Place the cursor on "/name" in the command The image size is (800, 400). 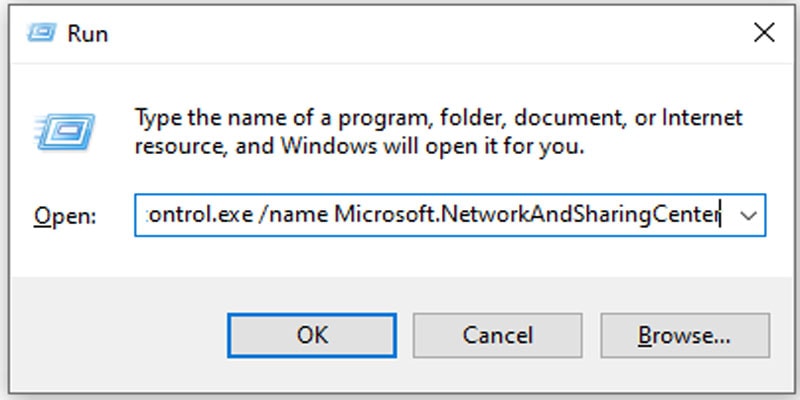pyautogui.click(x=293, y=215)
